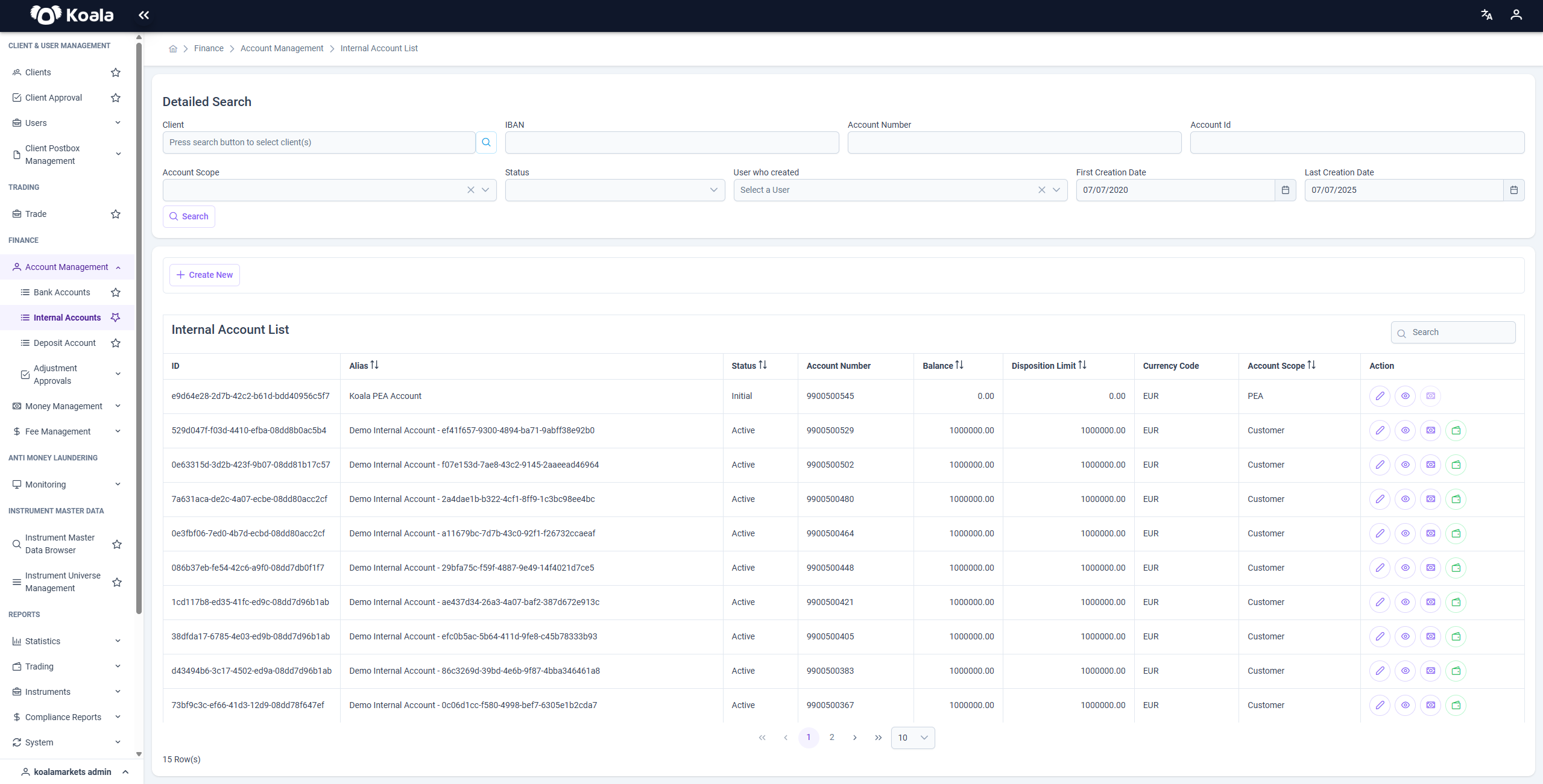Clear the Account Scope selection
The height and width of the screenshot is (784, 1543).
(471, 190)
